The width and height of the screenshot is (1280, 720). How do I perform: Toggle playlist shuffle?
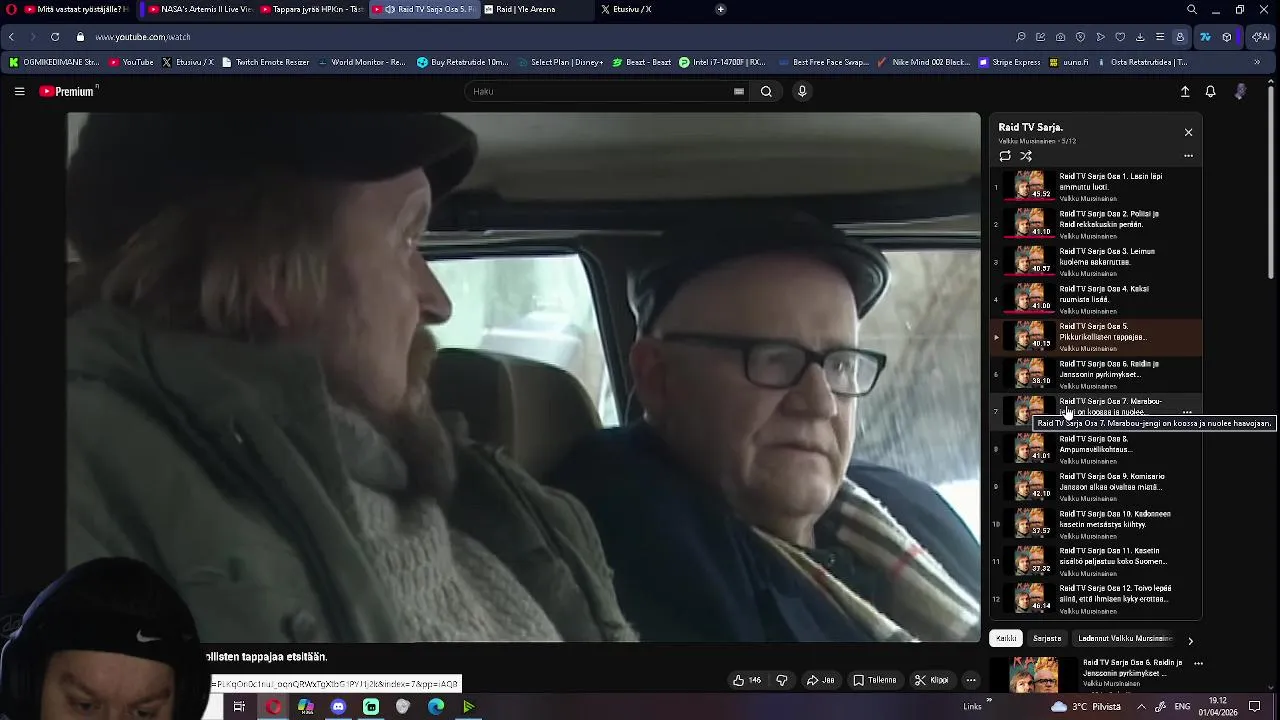(x=1026, y=156)
